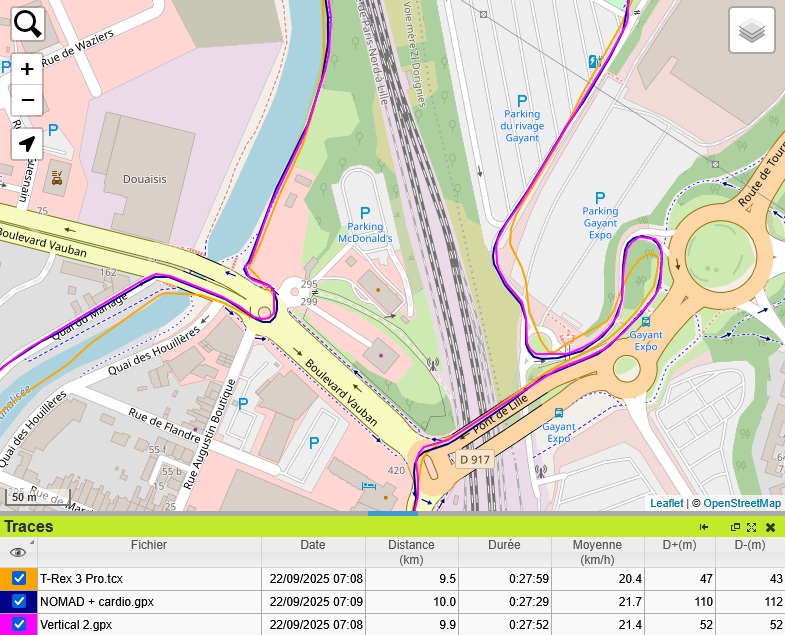Click the Traces panel collapse-left icon

[704, 527]
